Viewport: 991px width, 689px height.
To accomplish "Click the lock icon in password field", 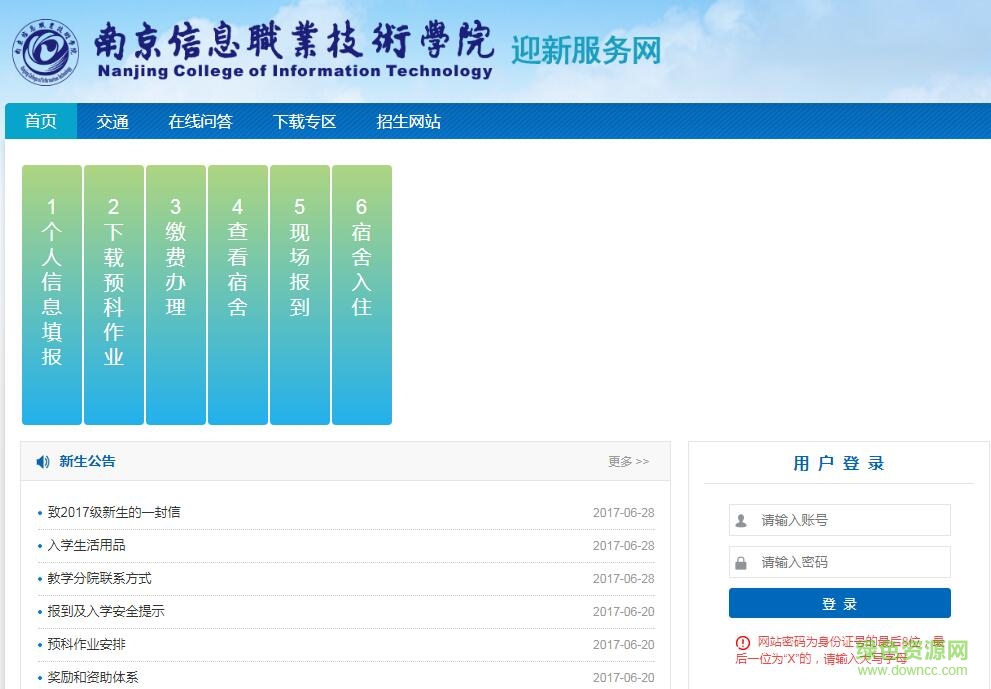I will point(741,563).
